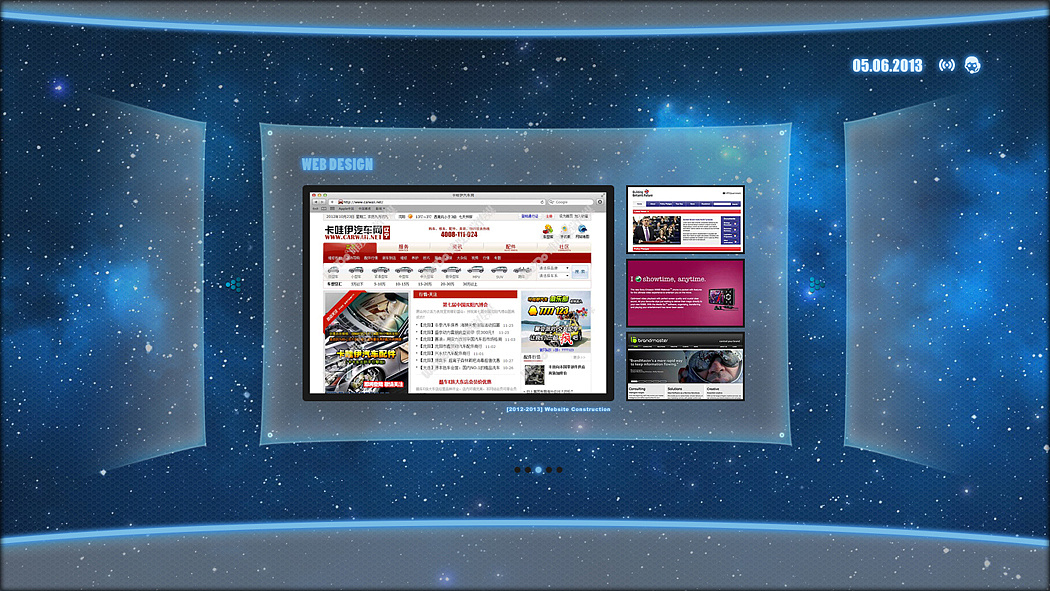Select the first pagination dot
The width and height of the screenshot is (1050, 591).
point(517,470)
